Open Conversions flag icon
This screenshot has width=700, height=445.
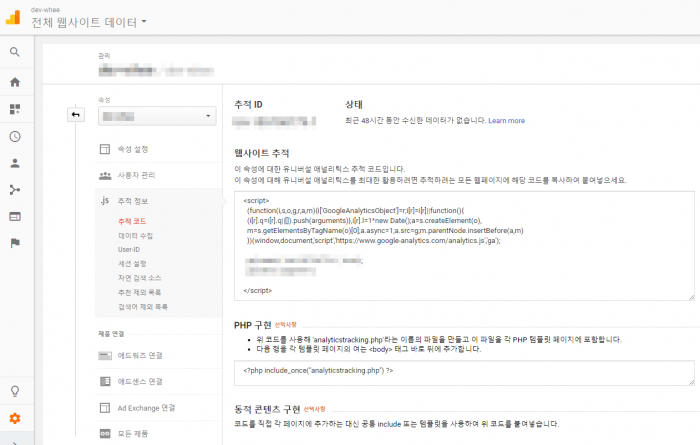pos(15,243)
